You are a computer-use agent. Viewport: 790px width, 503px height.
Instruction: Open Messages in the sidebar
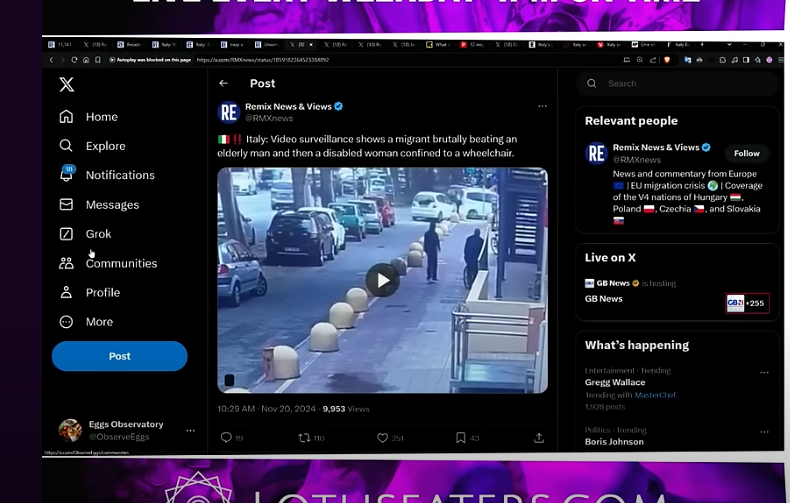tap(99, 205)
